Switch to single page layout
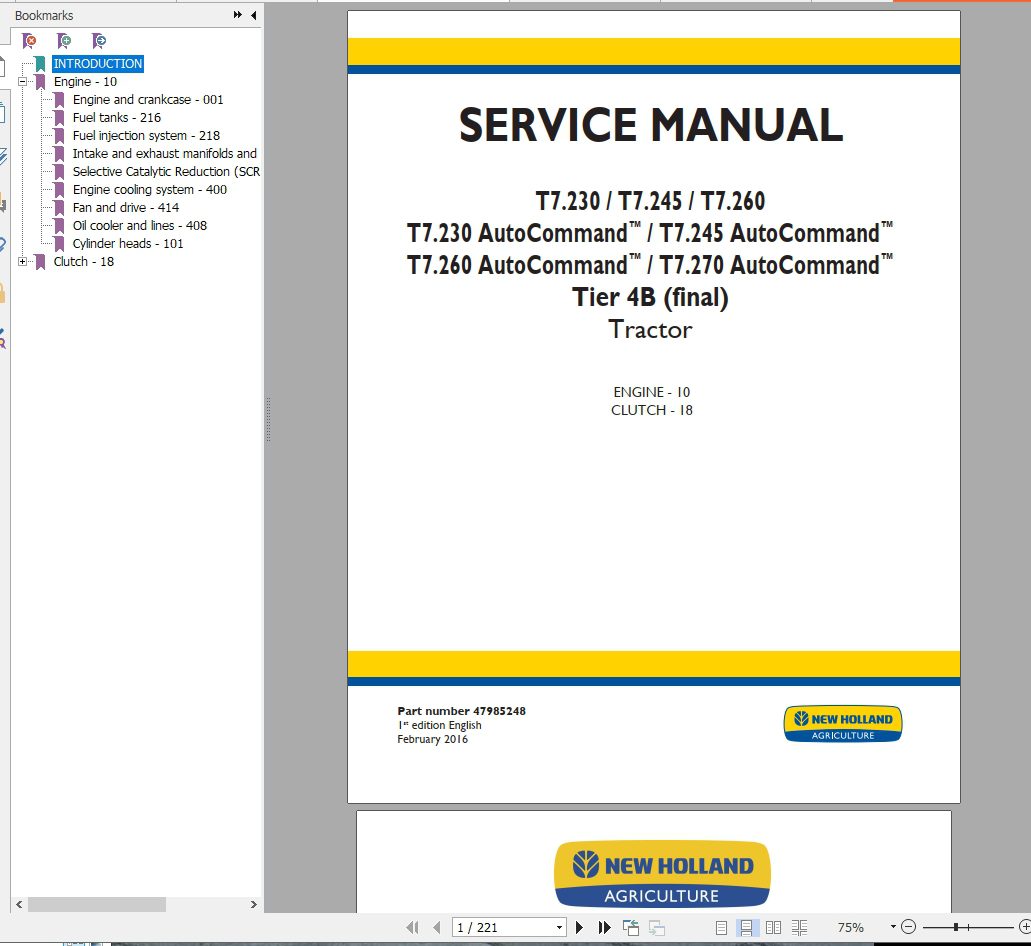This screenshot has height=946, width=1031. tap(721, 927)
